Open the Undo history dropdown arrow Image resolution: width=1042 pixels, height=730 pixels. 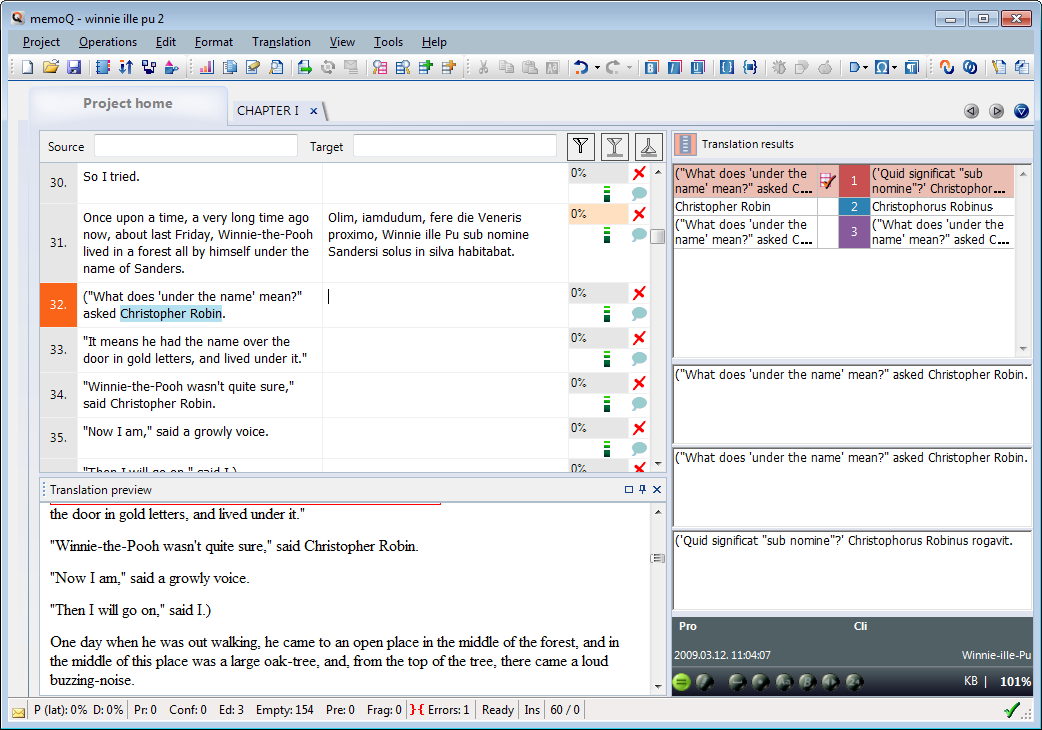pos(597,67)
